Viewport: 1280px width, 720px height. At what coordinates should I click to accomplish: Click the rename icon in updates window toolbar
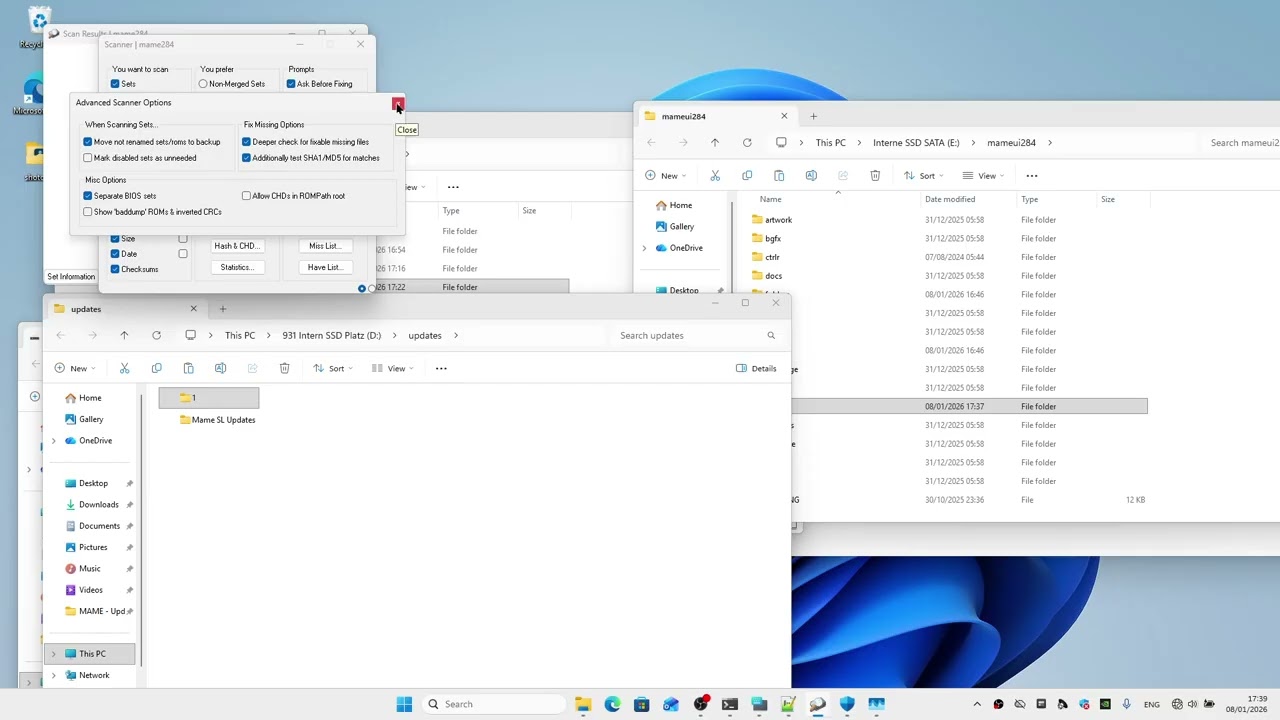220,368
